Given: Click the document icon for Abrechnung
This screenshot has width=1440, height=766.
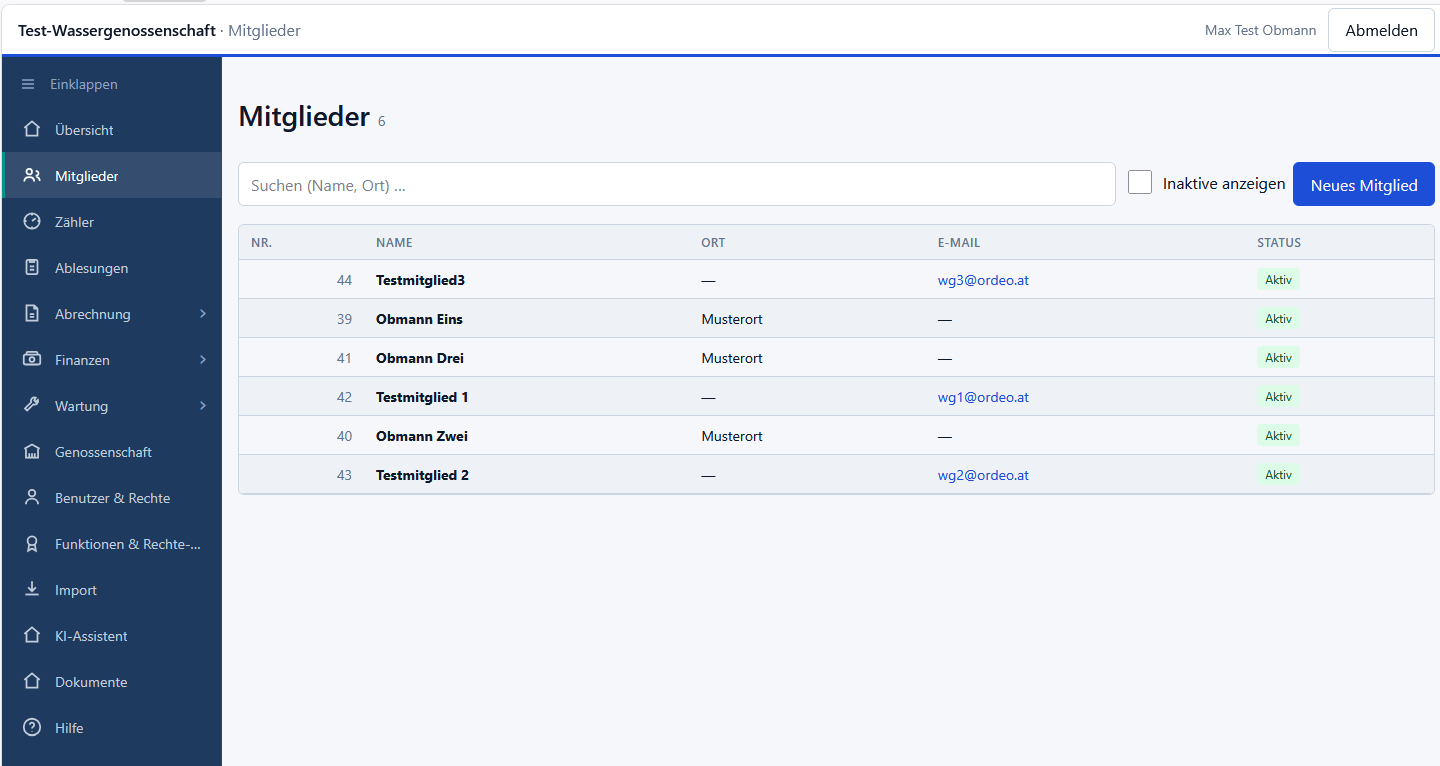Looking at the screenshot, I should tap(32, 314).
